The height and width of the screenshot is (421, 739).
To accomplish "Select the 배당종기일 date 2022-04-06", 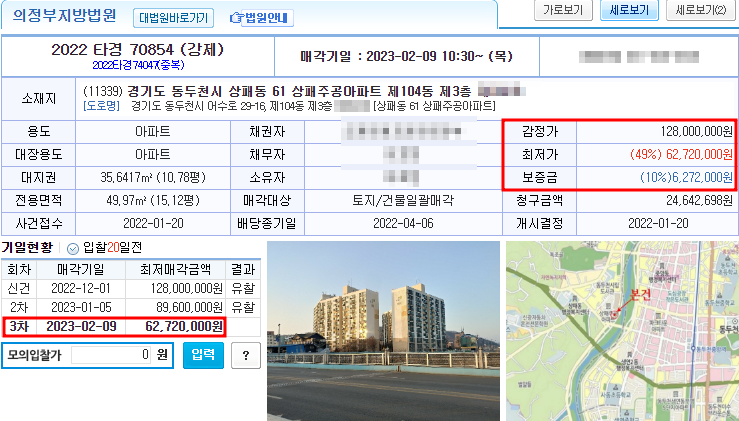I will [403, 223].
